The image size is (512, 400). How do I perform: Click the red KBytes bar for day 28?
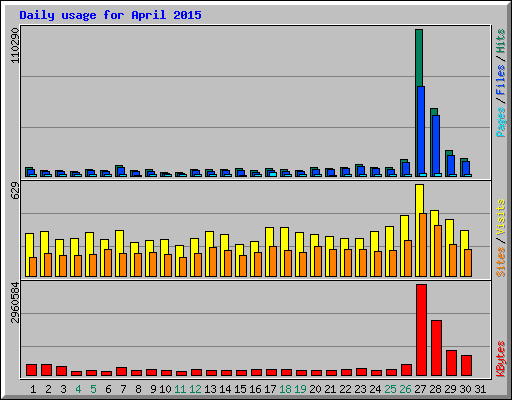436,348
